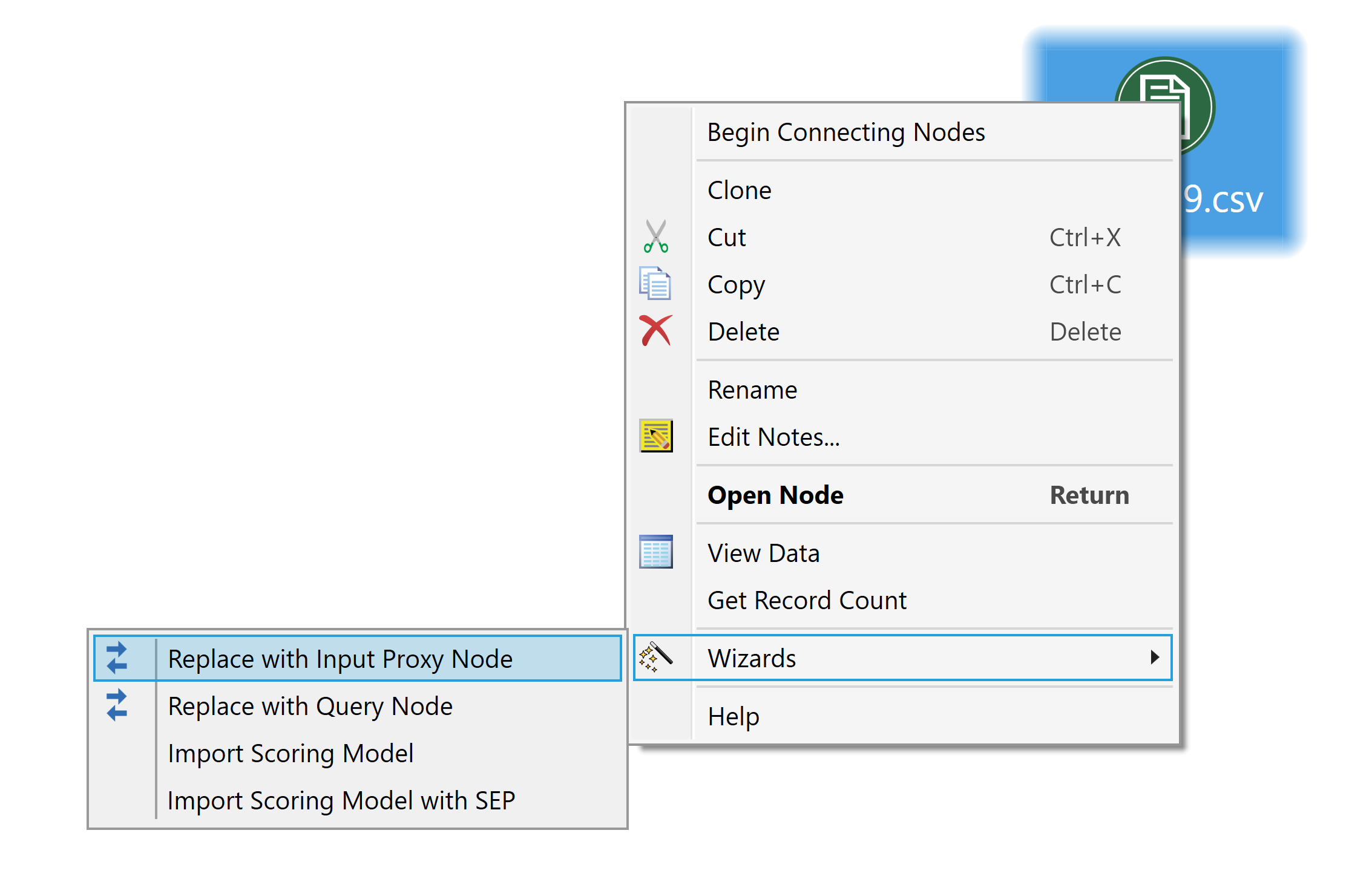Expand the Wizards submenu arrow
This screenshot has height=885, width=1372.
click(1156, 658)
